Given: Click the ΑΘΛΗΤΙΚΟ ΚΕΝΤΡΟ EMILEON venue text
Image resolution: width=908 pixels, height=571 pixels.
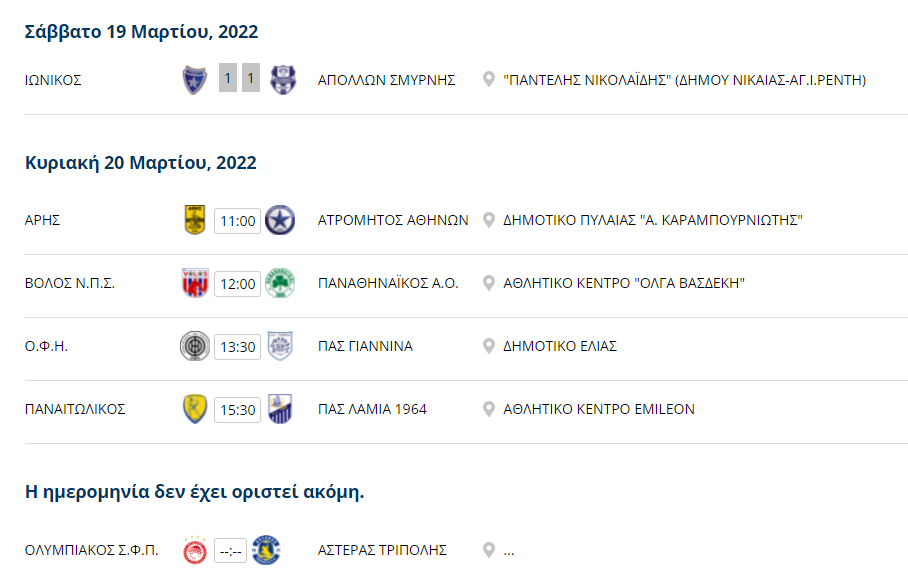Looking at the screenshot, I should pos(599,409).
